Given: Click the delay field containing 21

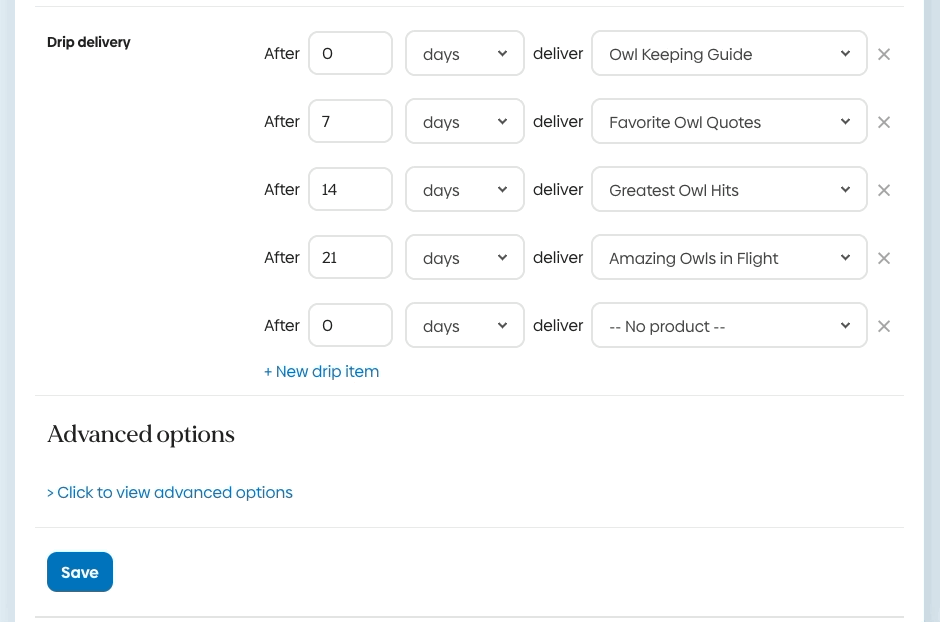Looking at the screenshot, I should point(350,258).
